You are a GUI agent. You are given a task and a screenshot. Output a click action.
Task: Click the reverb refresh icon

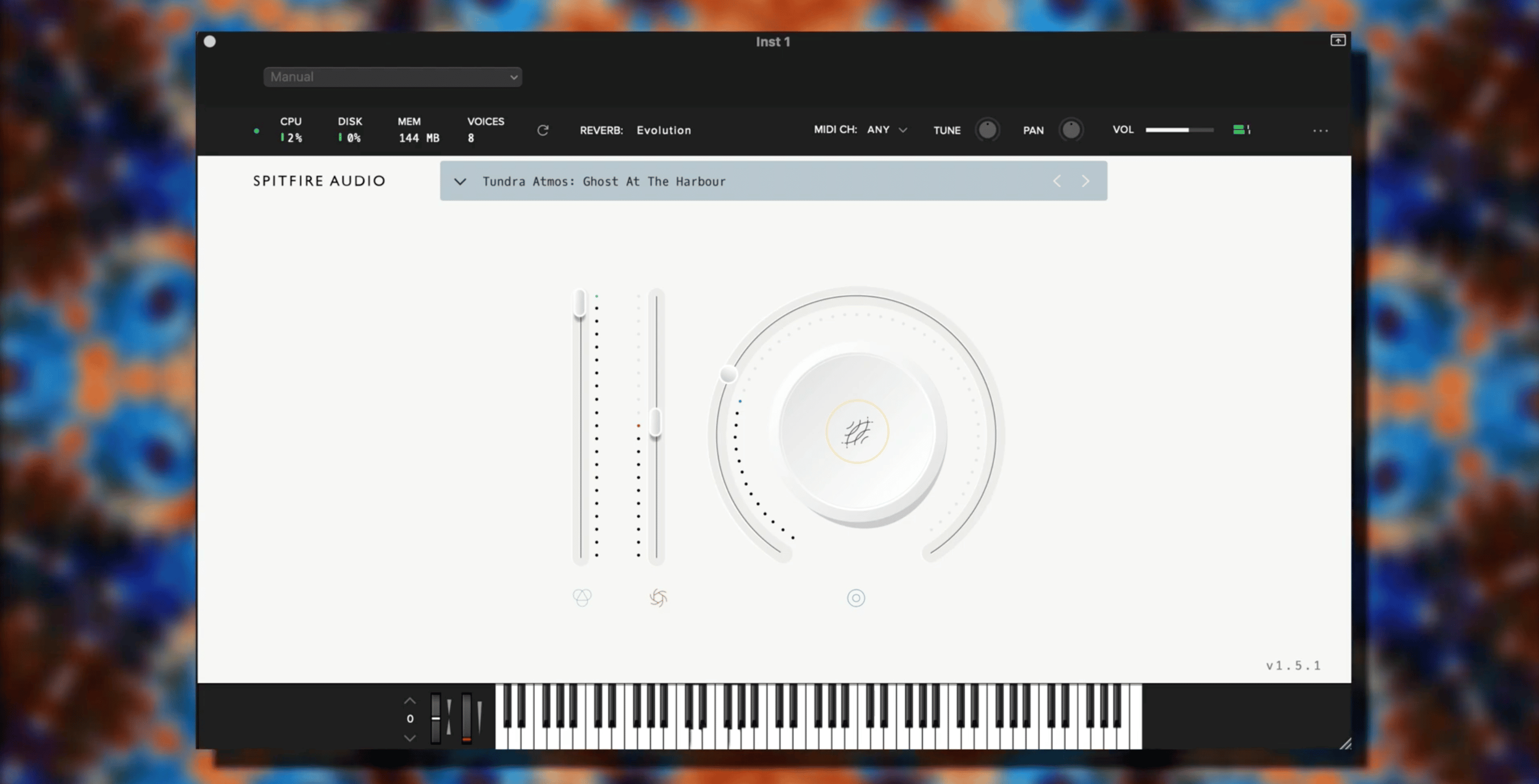click(542, 130)
